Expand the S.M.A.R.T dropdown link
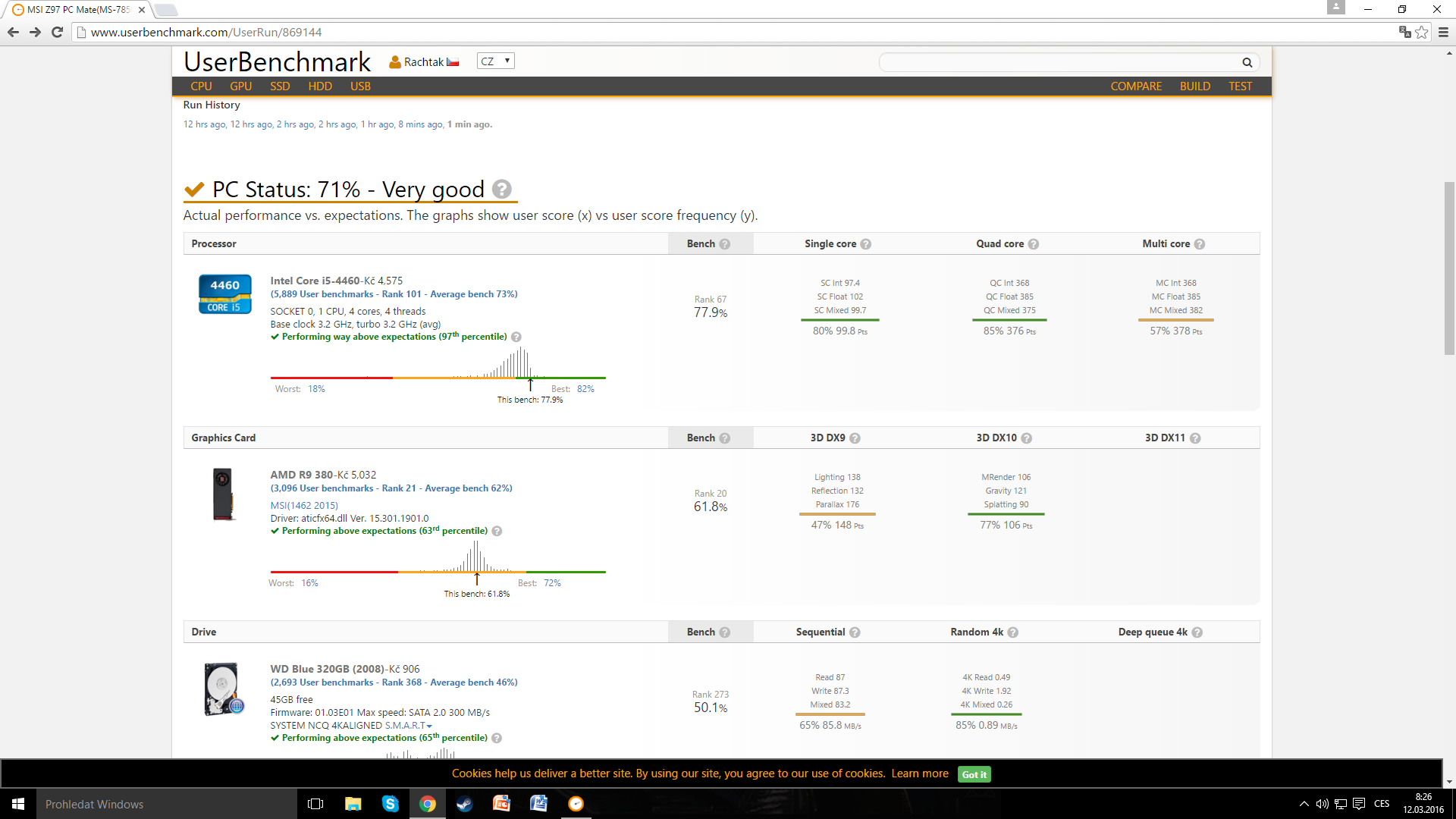 408,726
